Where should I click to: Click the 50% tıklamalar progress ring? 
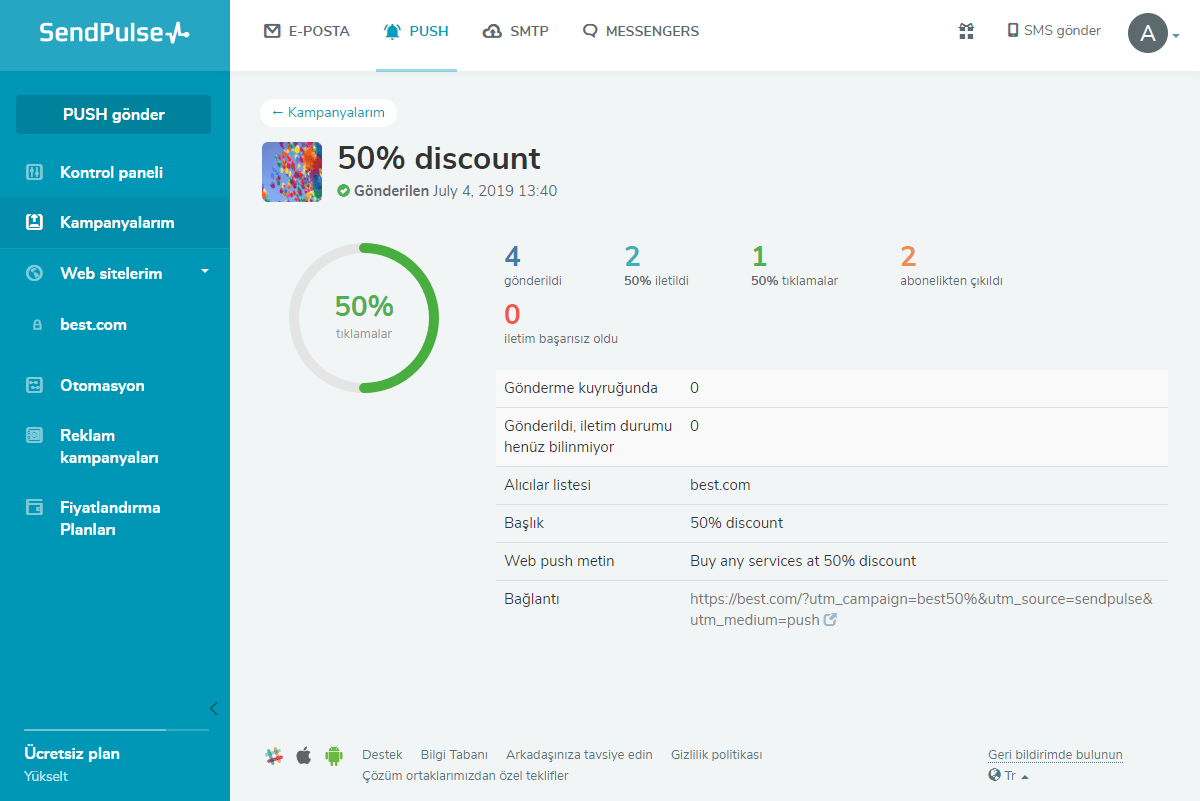tap(364, 318)
